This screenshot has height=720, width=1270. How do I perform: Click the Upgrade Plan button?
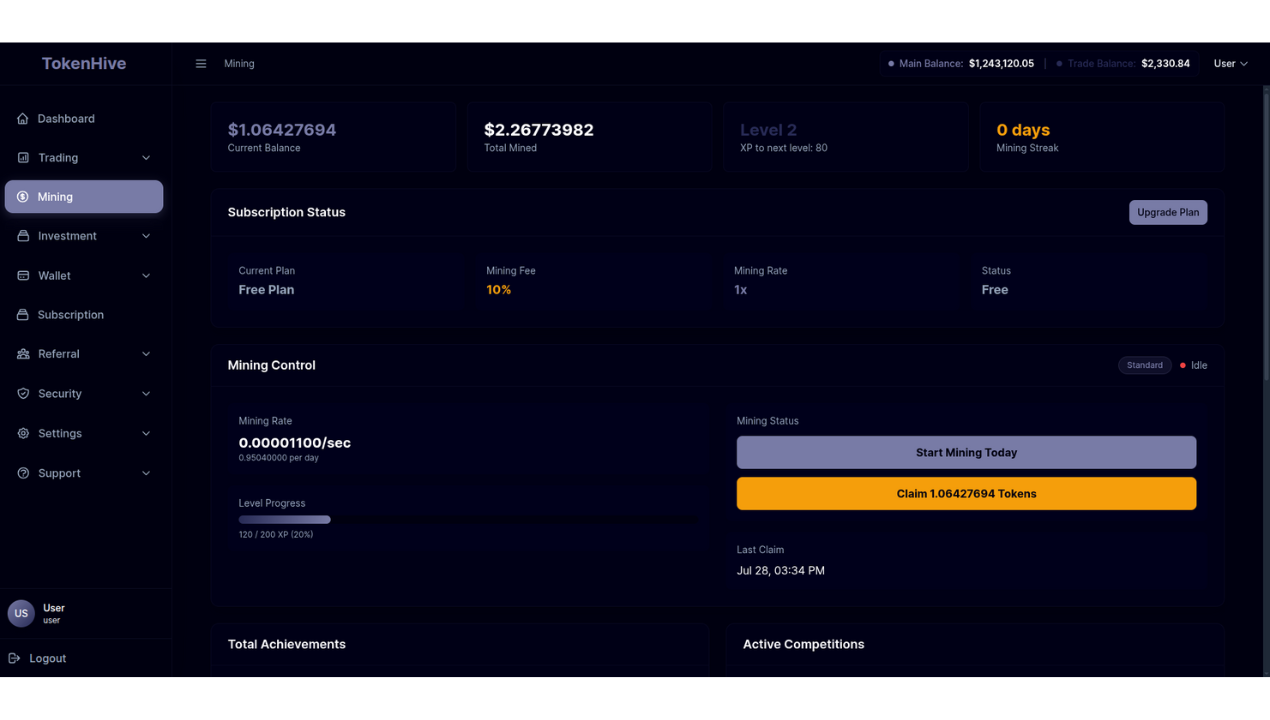[x=1168, y=212]
